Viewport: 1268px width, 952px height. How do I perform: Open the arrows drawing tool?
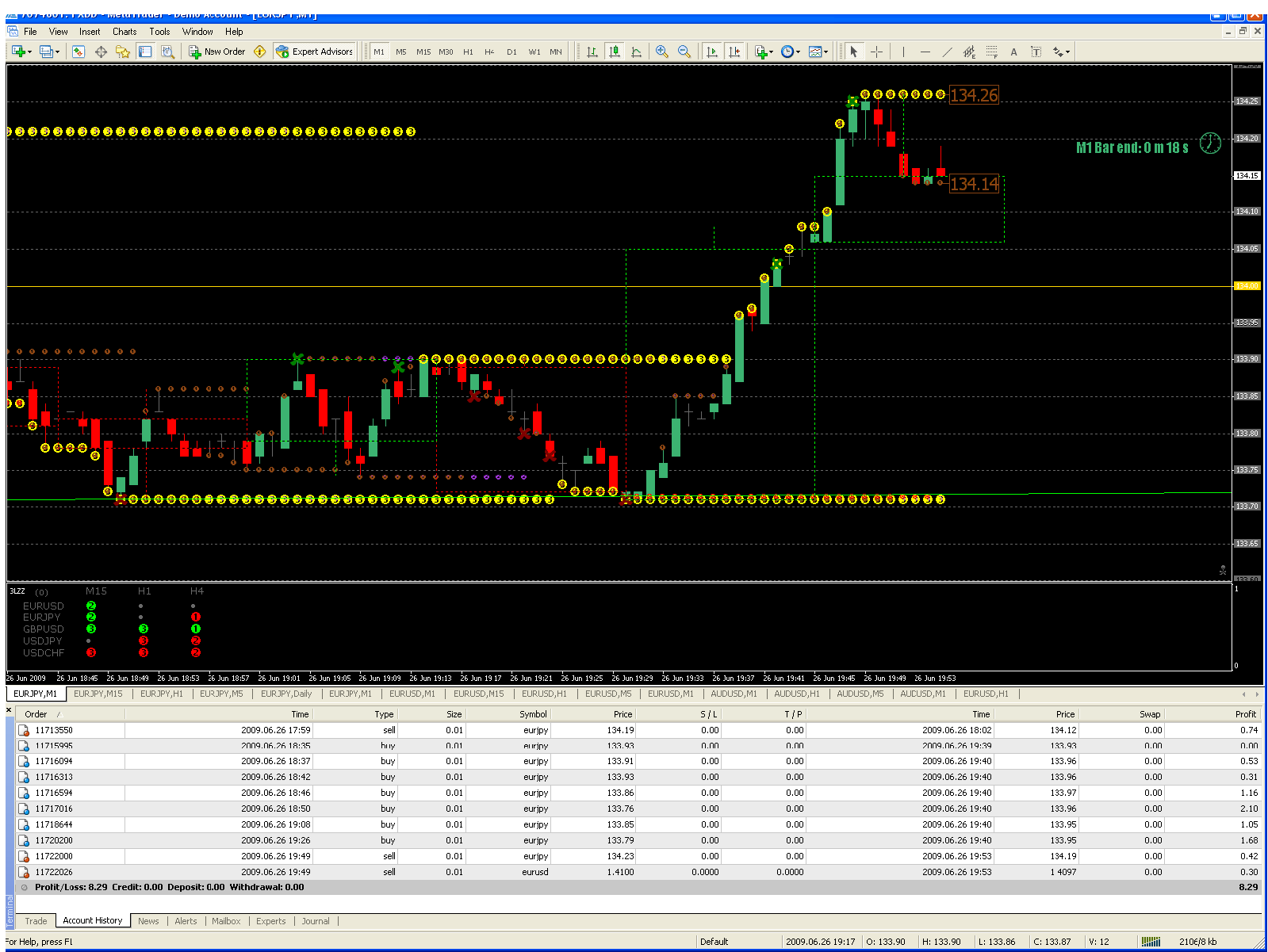click(1057, 52)
